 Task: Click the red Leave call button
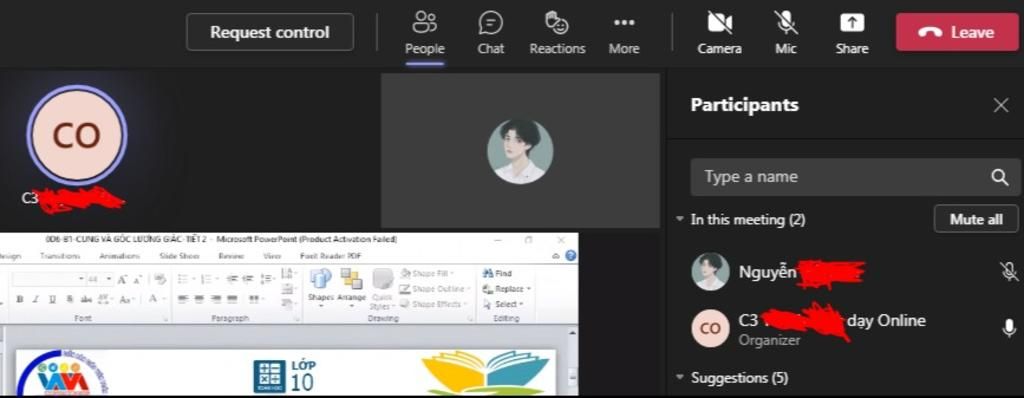957,32
